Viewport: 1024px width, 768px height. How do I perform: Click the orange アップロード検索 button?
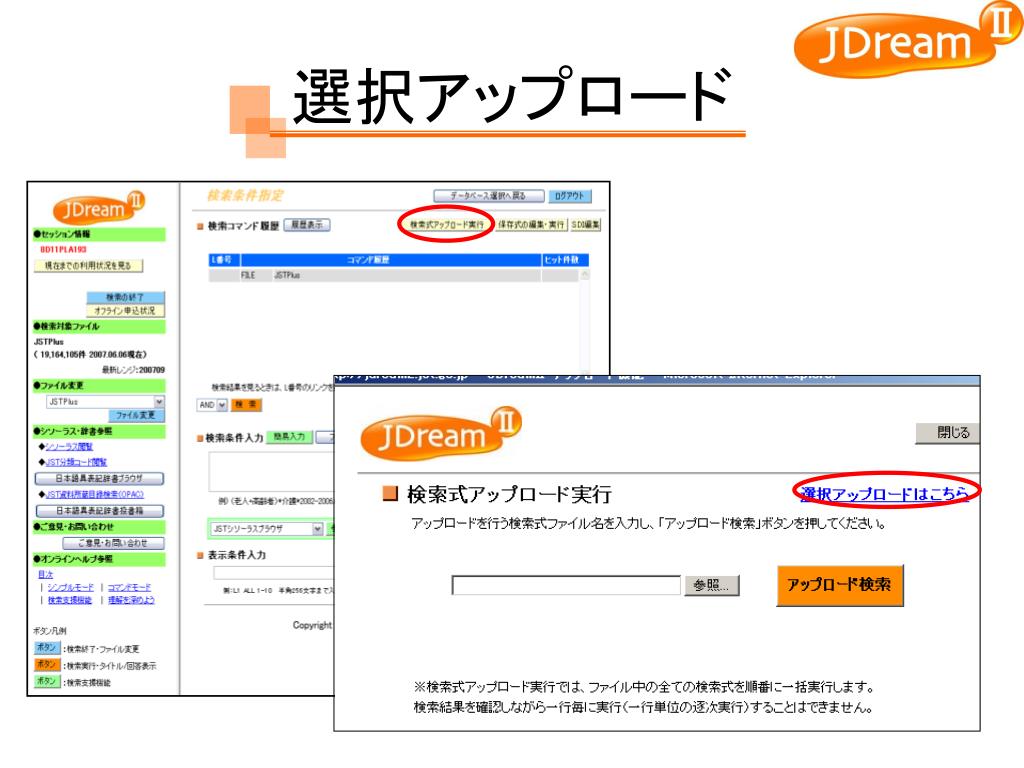click(840, 585)
